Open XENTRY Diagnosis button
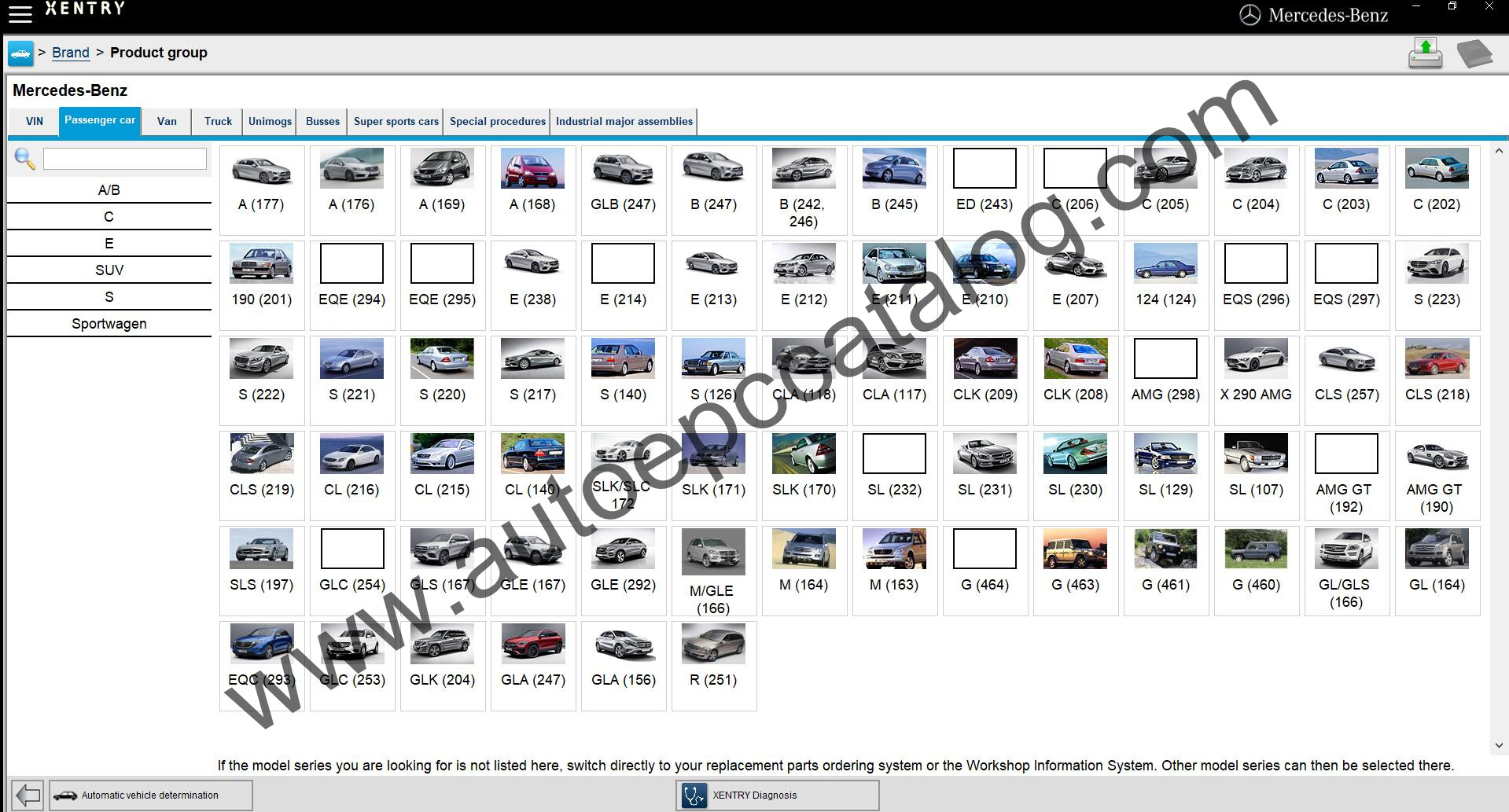The height and width of the screenshot is (812, 1509). click(x=777, y=795)
